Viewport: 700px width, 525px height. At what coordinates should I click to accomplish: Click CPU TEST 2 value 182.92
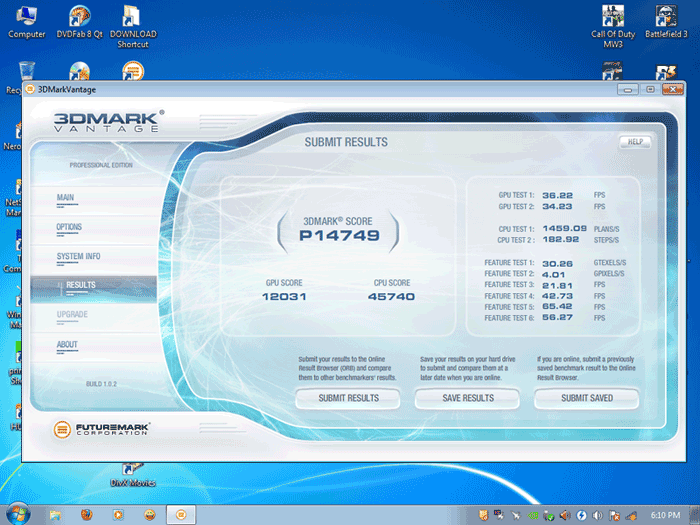pos(561,240)
